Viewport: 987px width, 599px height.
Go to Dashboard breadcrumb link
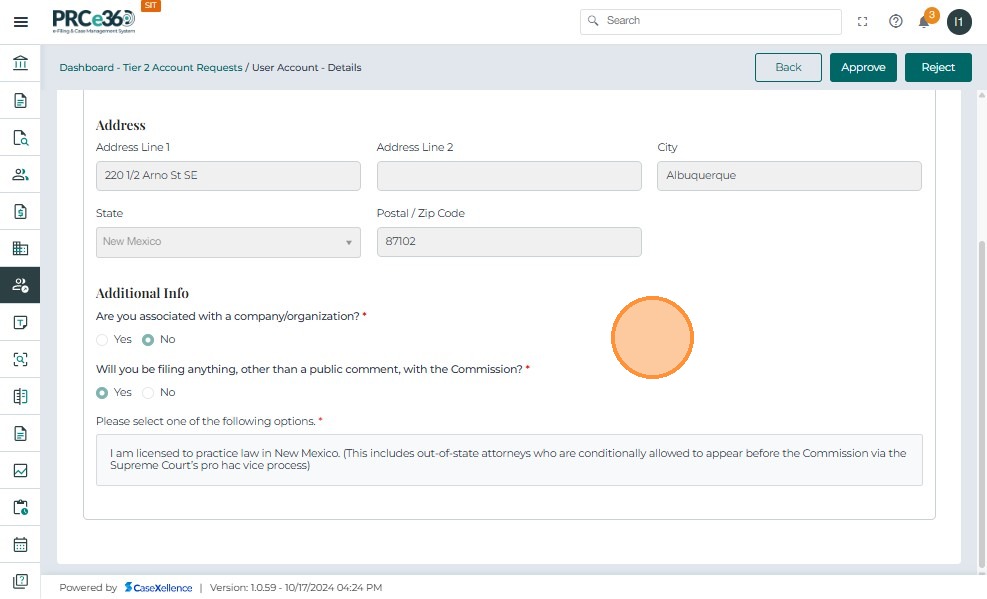[87, 68]
